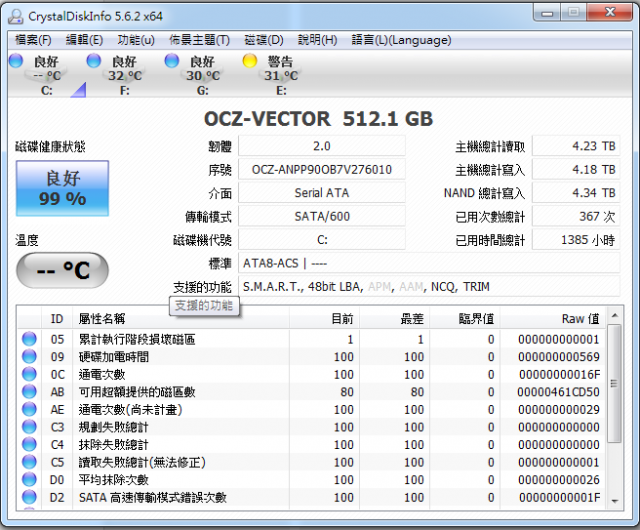Sort by the 最差 column header
The height and width of the screenshot is (530, 640).
click(x=395, y=318)
